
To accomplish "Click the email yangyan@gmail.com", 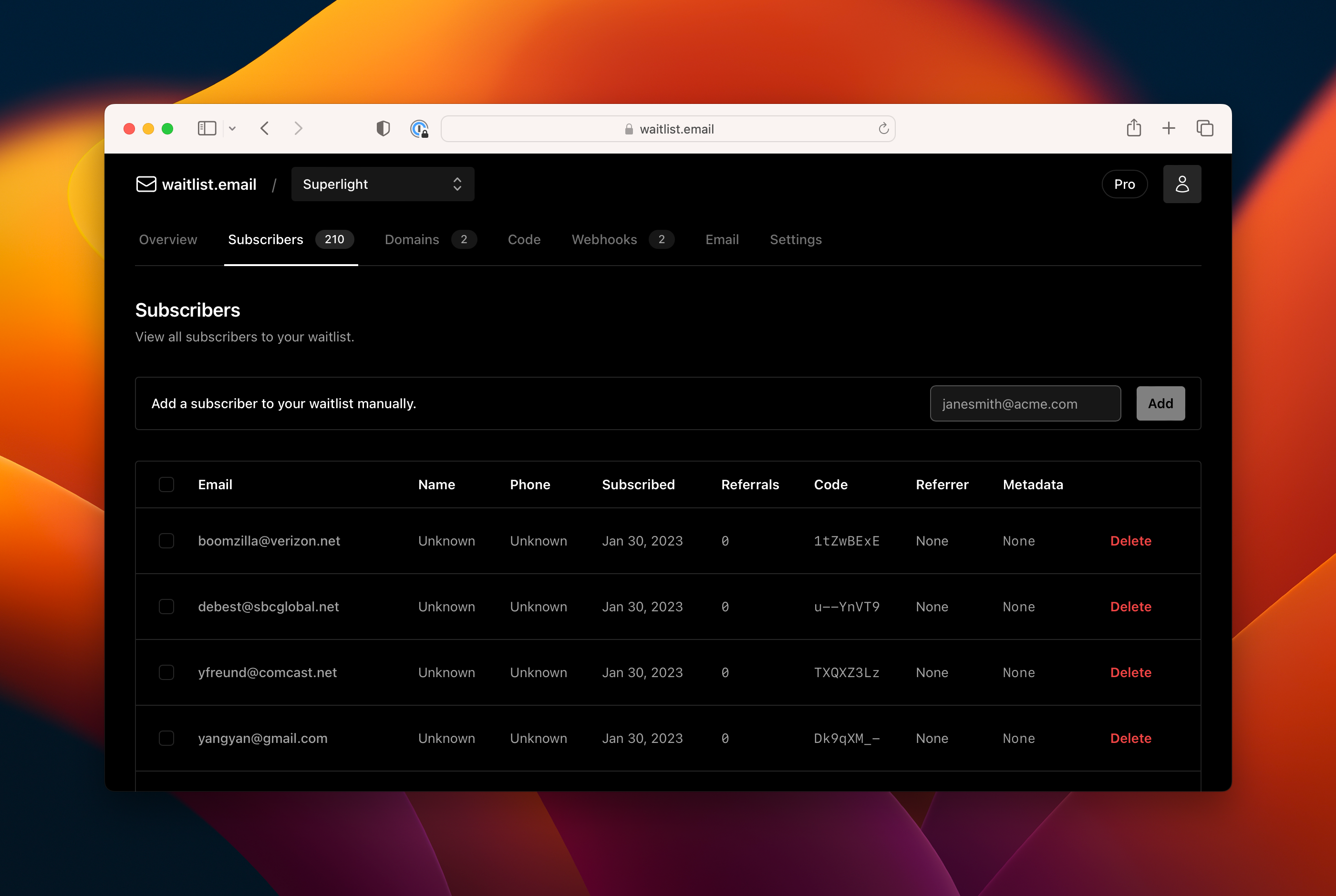I will point(263,738).
